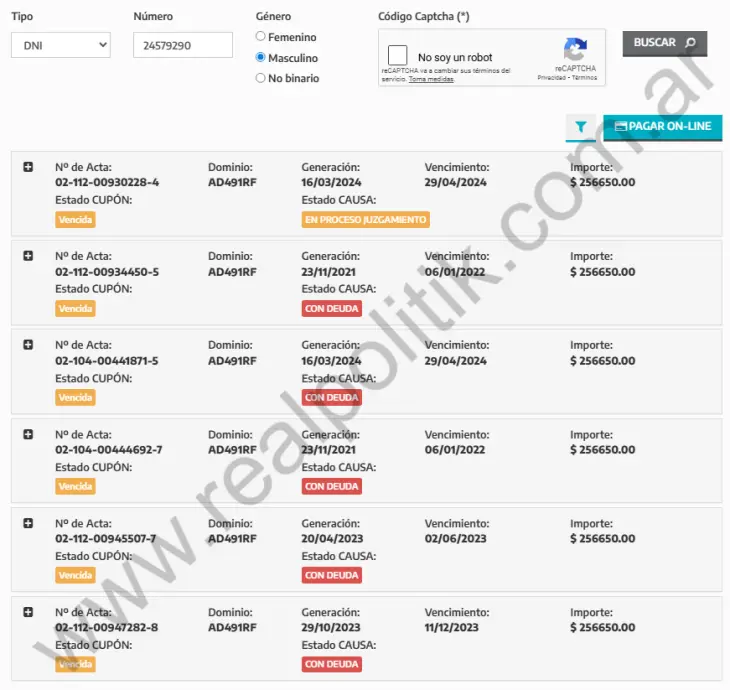The image size is (730, 690).
Task: Check the No soy un robot box
Action: point(398,56)
